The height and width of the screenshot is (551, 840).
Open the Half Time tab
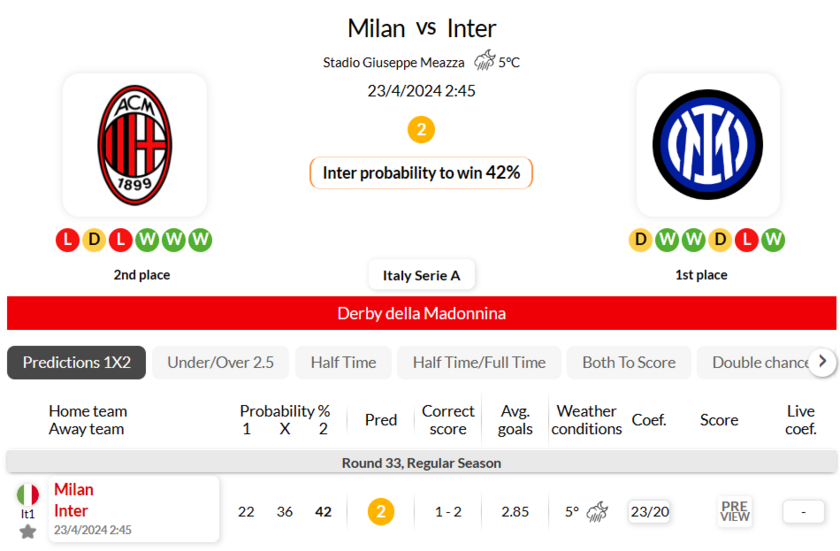(343, 363)
